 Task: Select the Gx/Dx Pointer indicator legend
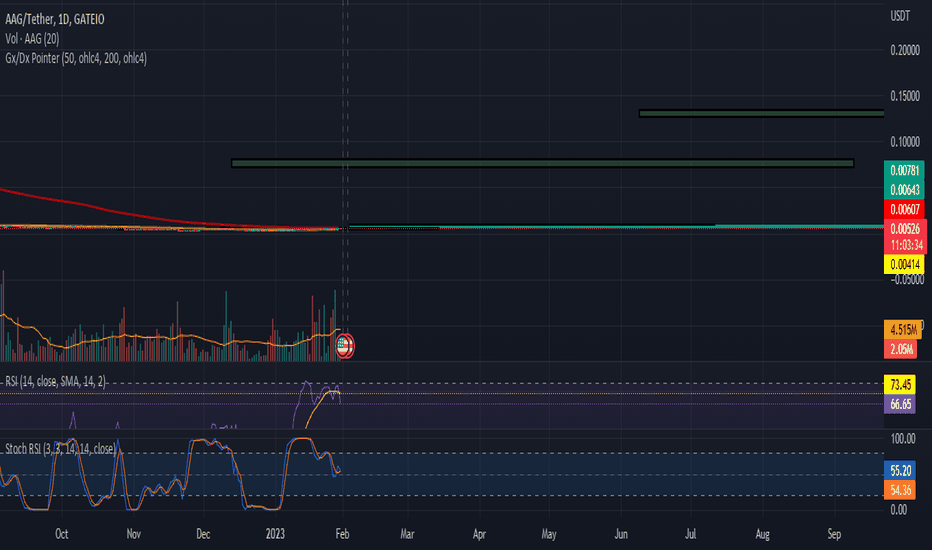point(76,58)
